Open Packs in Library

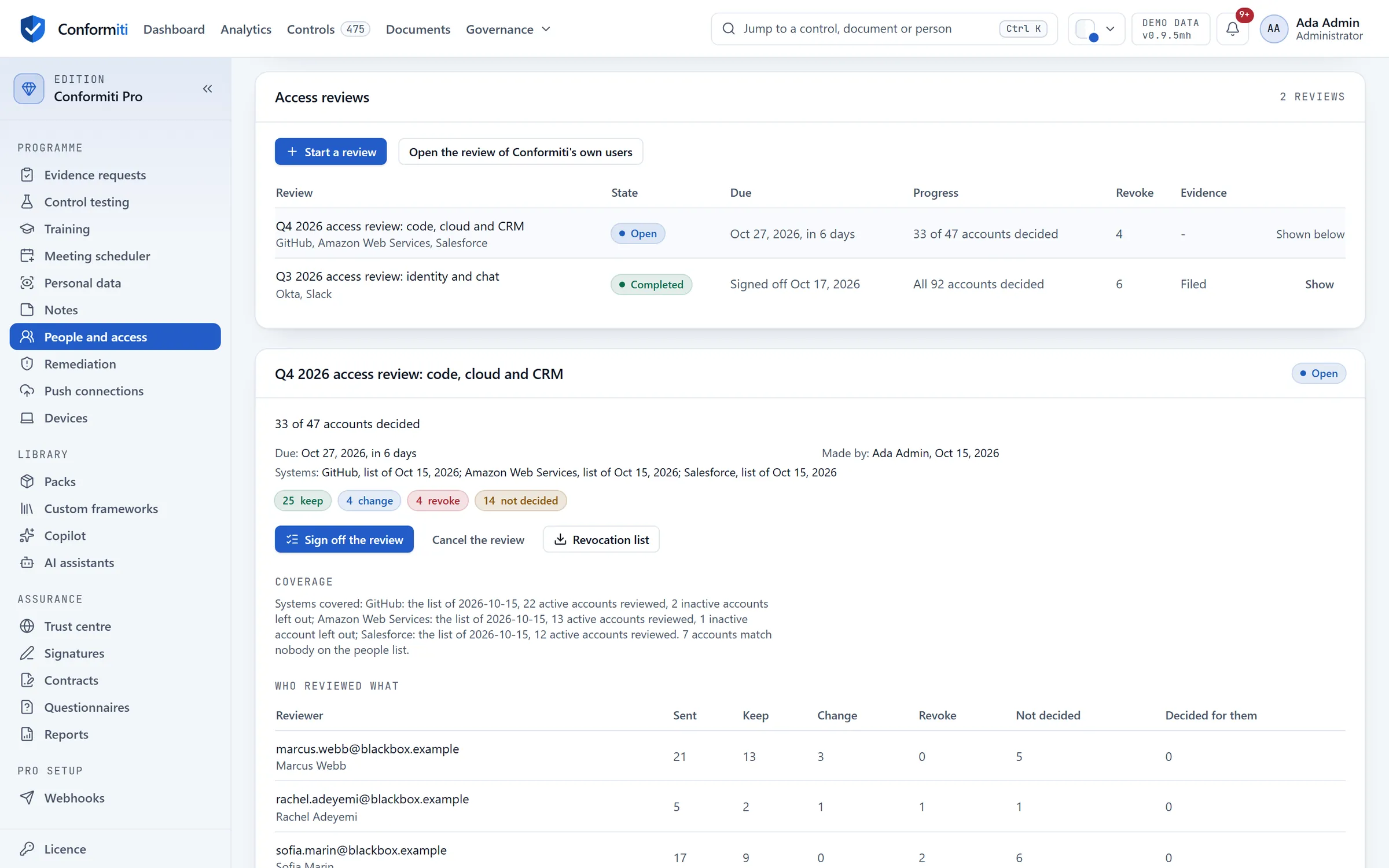(115, 481)
